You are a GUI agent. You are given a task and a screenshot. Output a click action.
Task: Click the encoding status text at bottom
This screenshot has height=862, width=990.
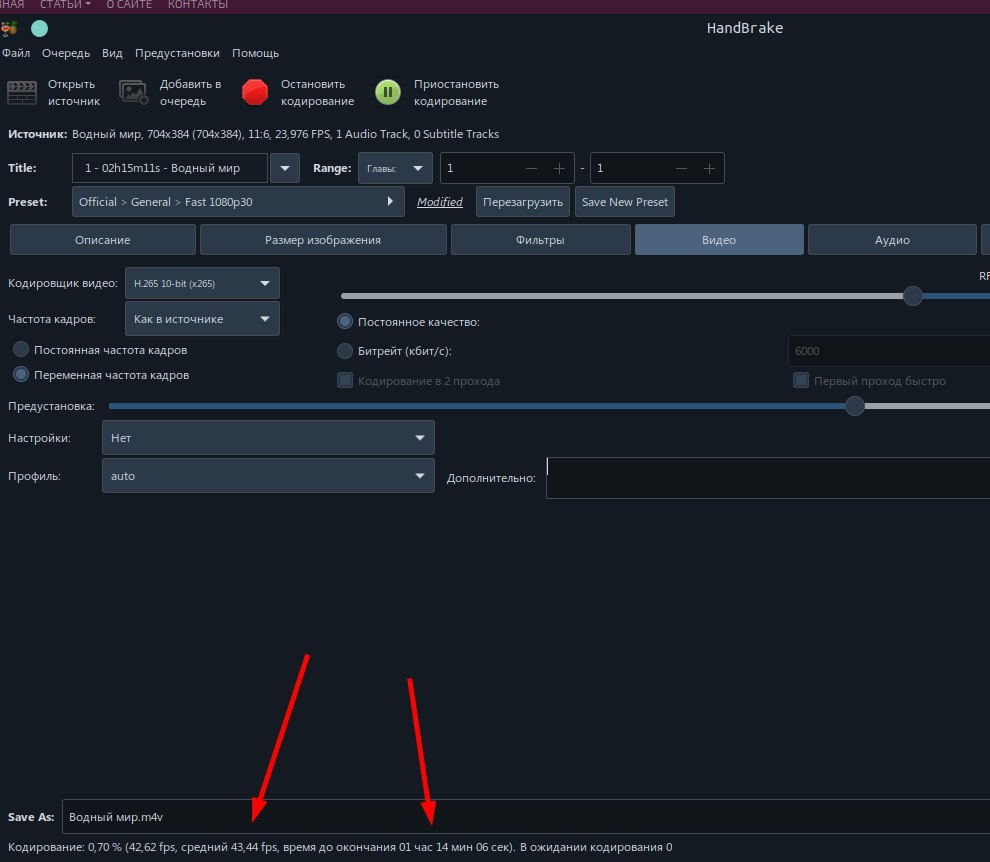click(x=340, y=847)
